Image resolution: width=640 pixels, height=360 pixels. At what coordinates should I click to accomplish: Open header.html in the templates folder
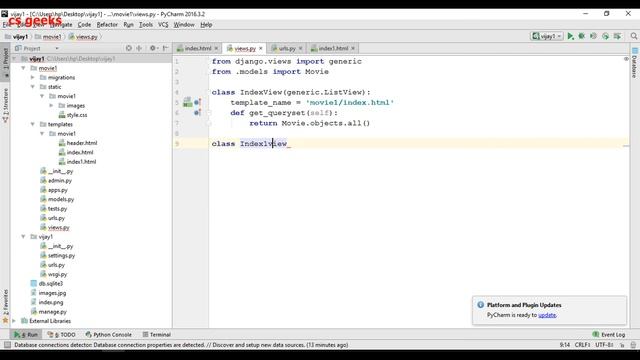point(78,143)
